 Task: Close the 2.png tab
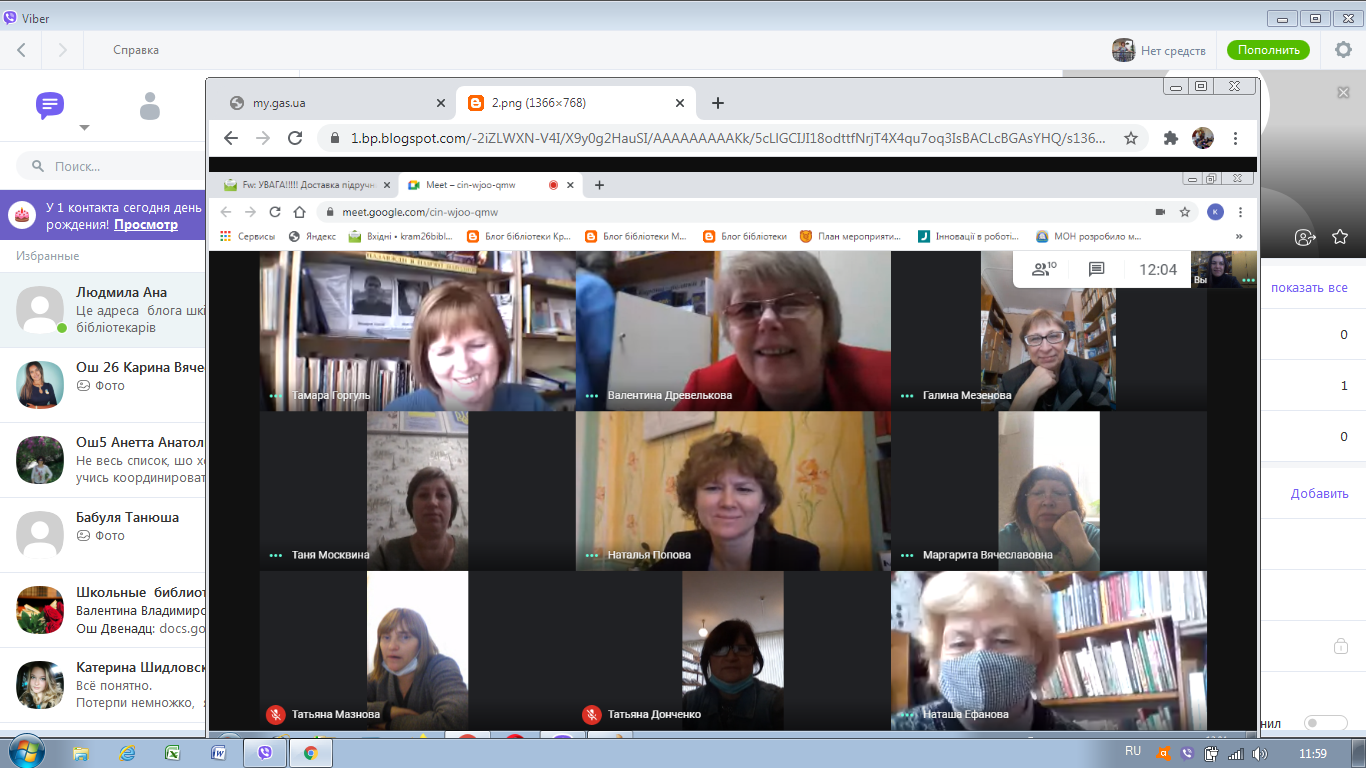[680, 103]
